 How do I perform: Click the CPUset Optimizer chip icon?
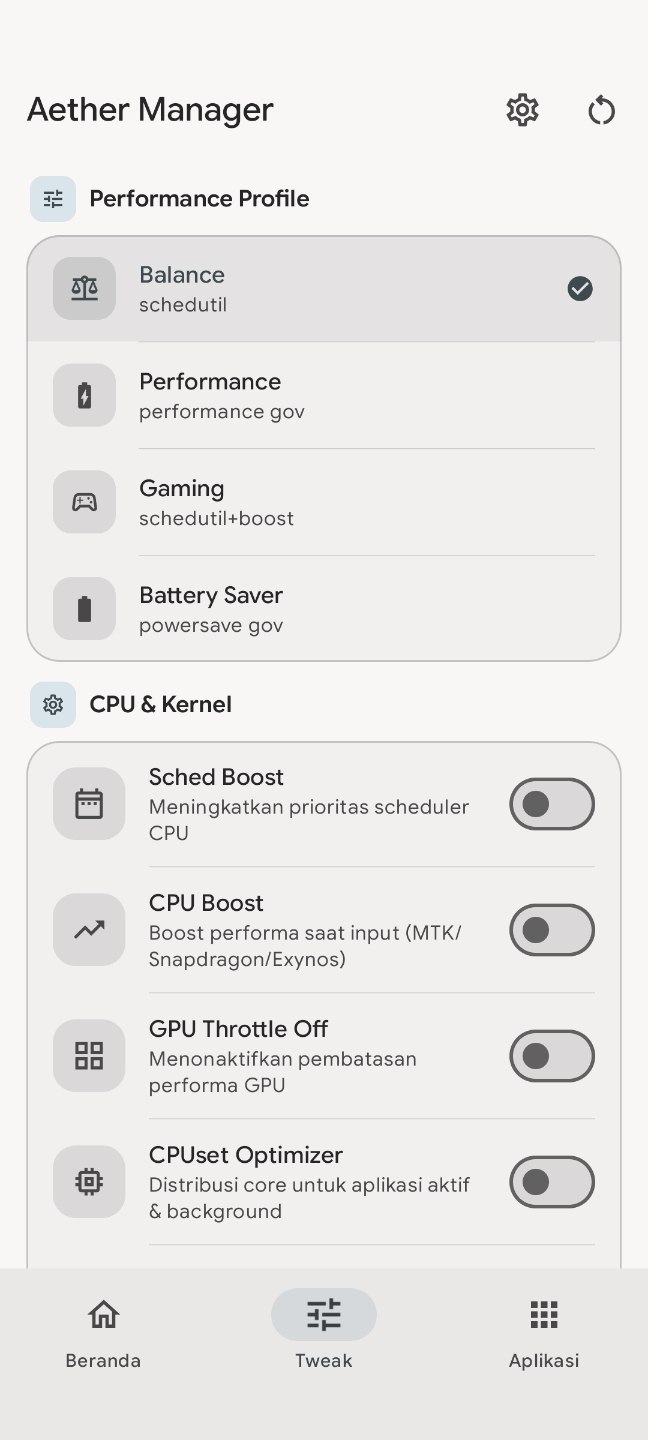tap(88, 1181)
